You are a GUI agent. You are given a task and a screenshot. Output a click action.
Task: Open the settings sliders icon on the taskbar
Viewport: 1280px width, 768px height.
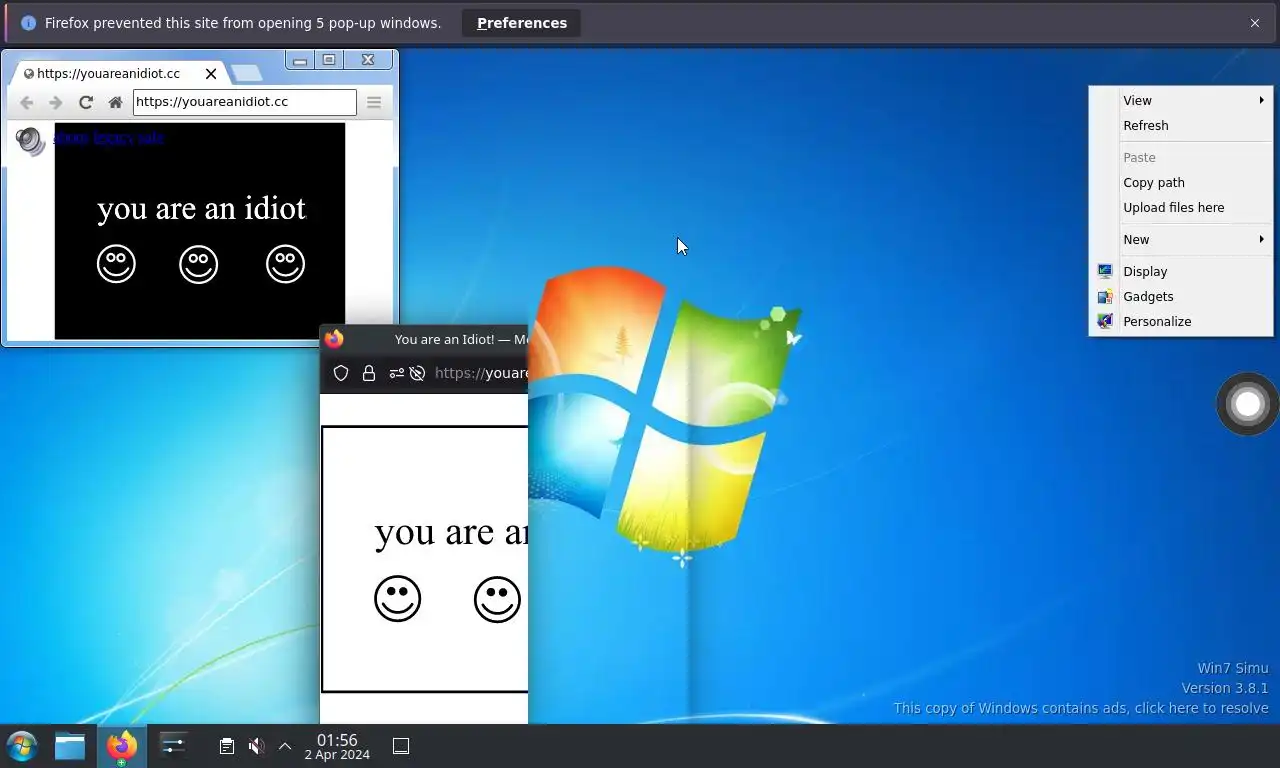coord(173,746)
